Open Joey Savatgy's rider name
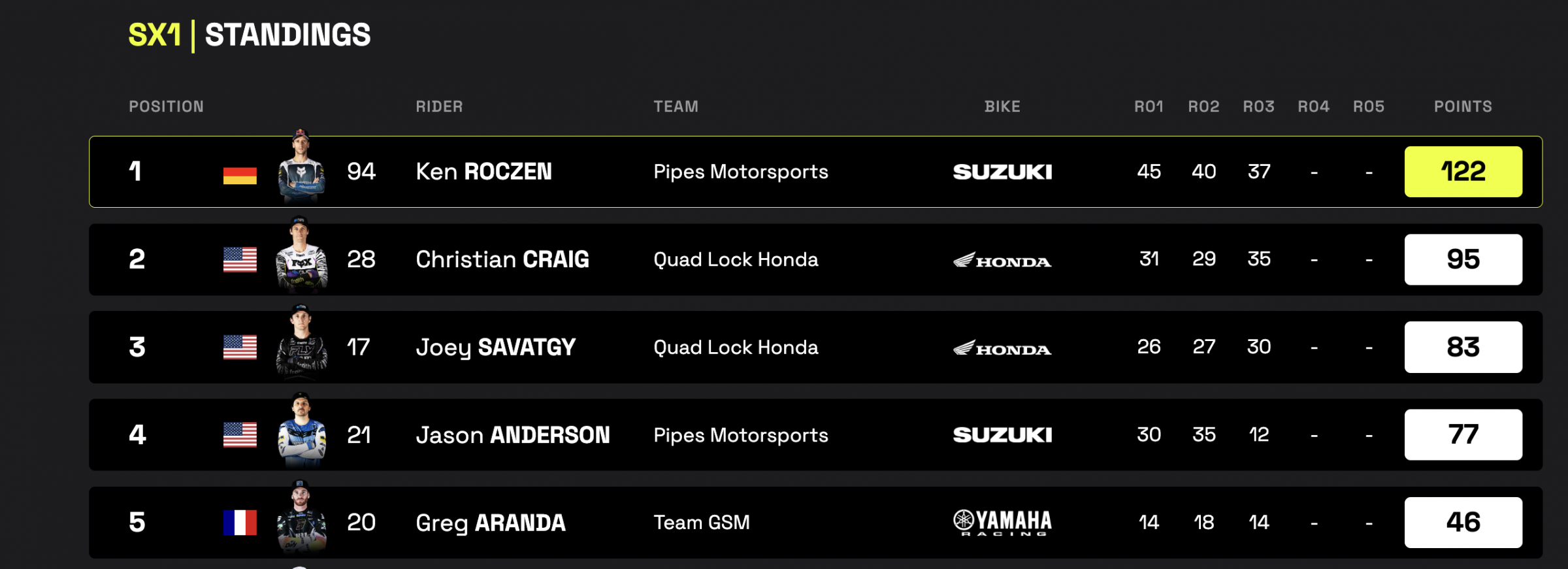1568x569 pixels. tap(497, 348)
